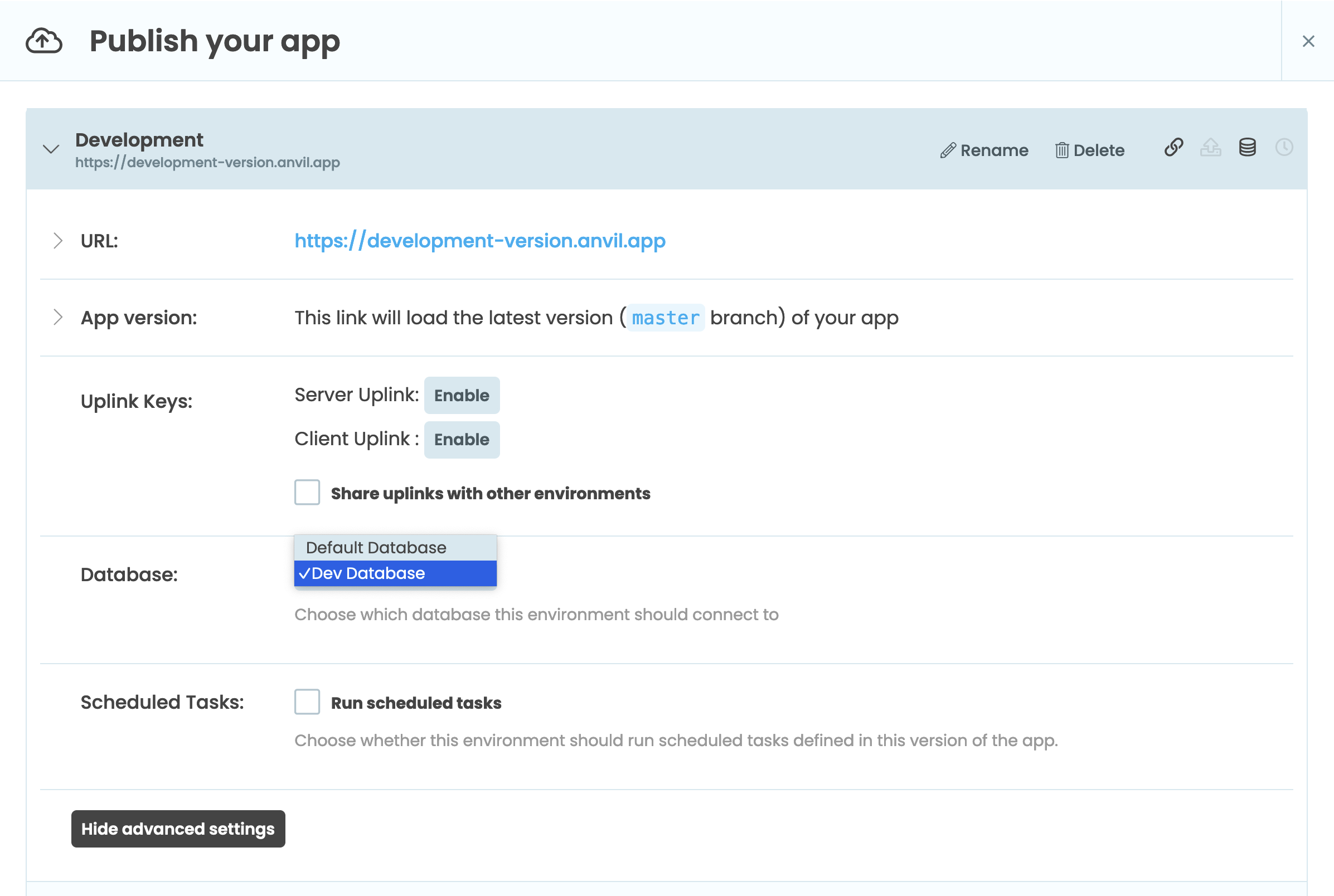Viewport: 1334px width, 896px height.
Task: Collapse the Development environment section
Action: (51, 150)
